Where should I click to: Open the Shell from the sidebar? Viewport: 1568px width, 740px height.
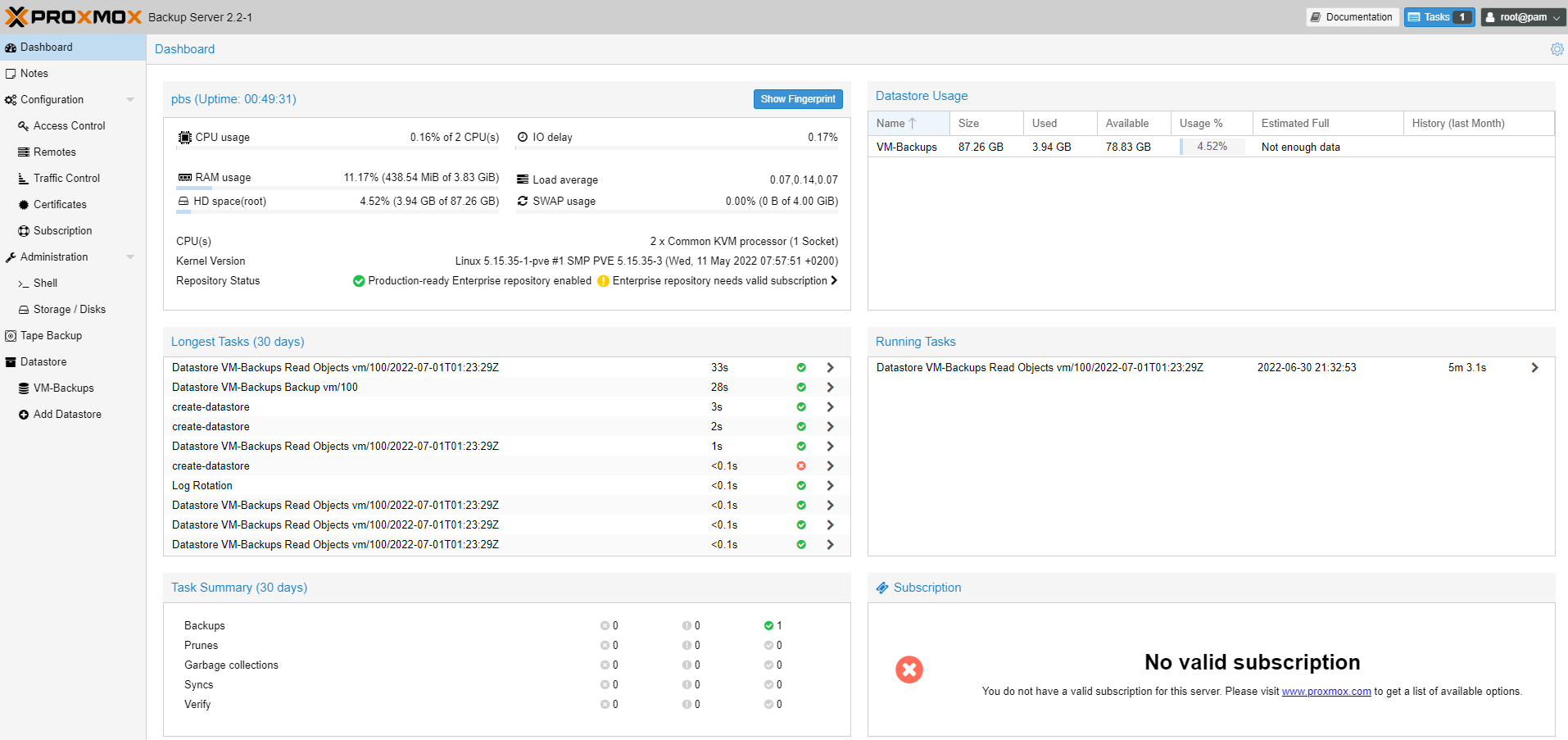(44, 283)
